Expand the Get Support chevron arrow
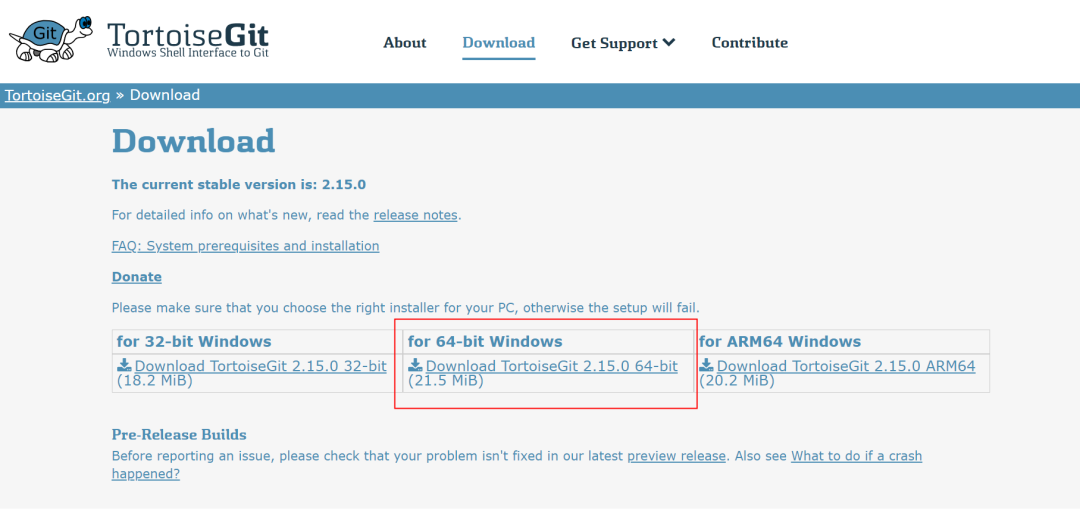Viewport: 1080px width, 511px height. click(669, 43)
